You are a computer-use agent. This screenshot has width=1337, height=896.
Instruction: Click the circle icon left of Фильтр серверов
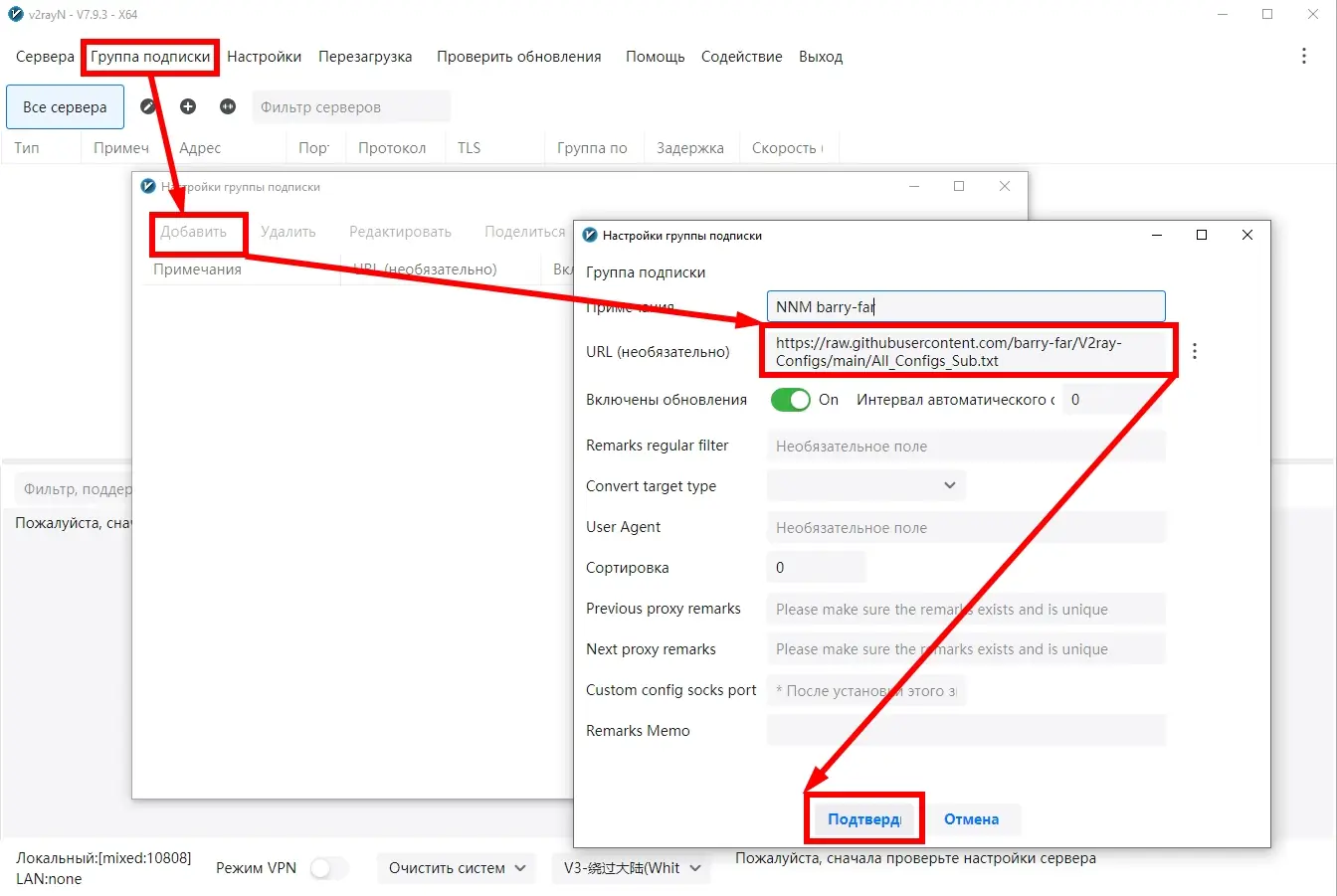(x=228, y=106)
